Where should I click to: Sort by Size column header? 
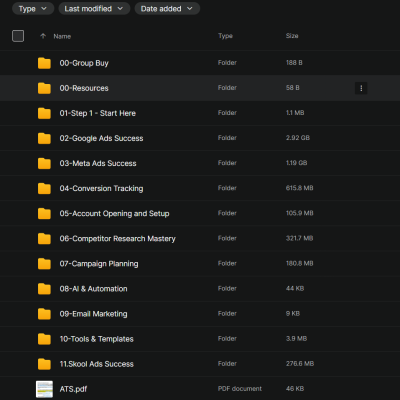(292, 36)
